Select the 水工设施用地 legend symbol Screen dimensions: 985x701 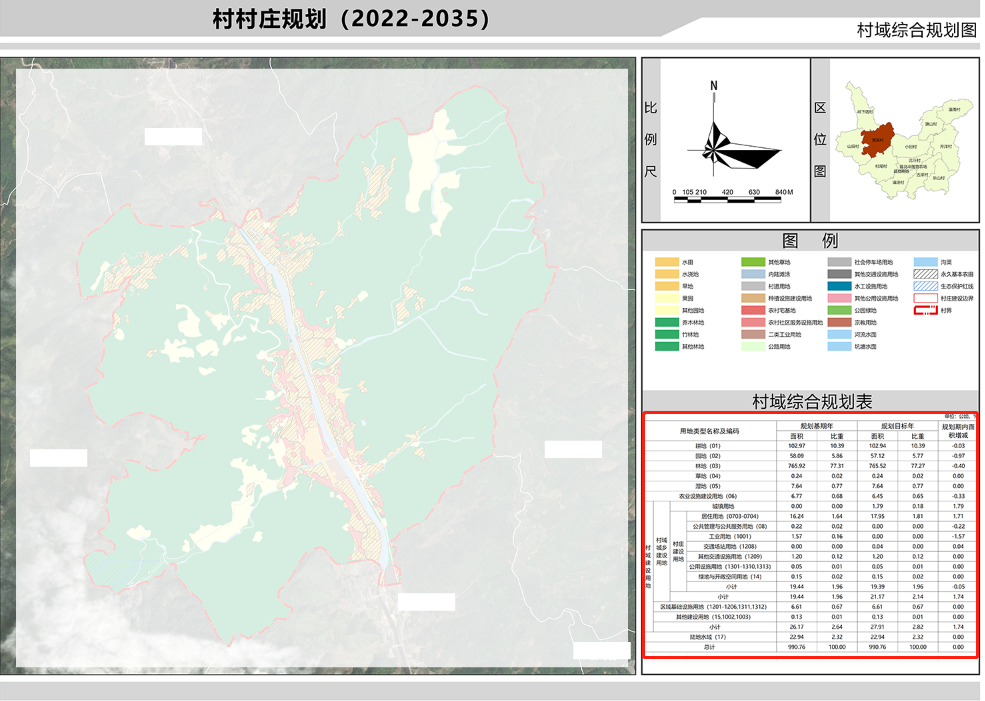(x=837, y=286)
